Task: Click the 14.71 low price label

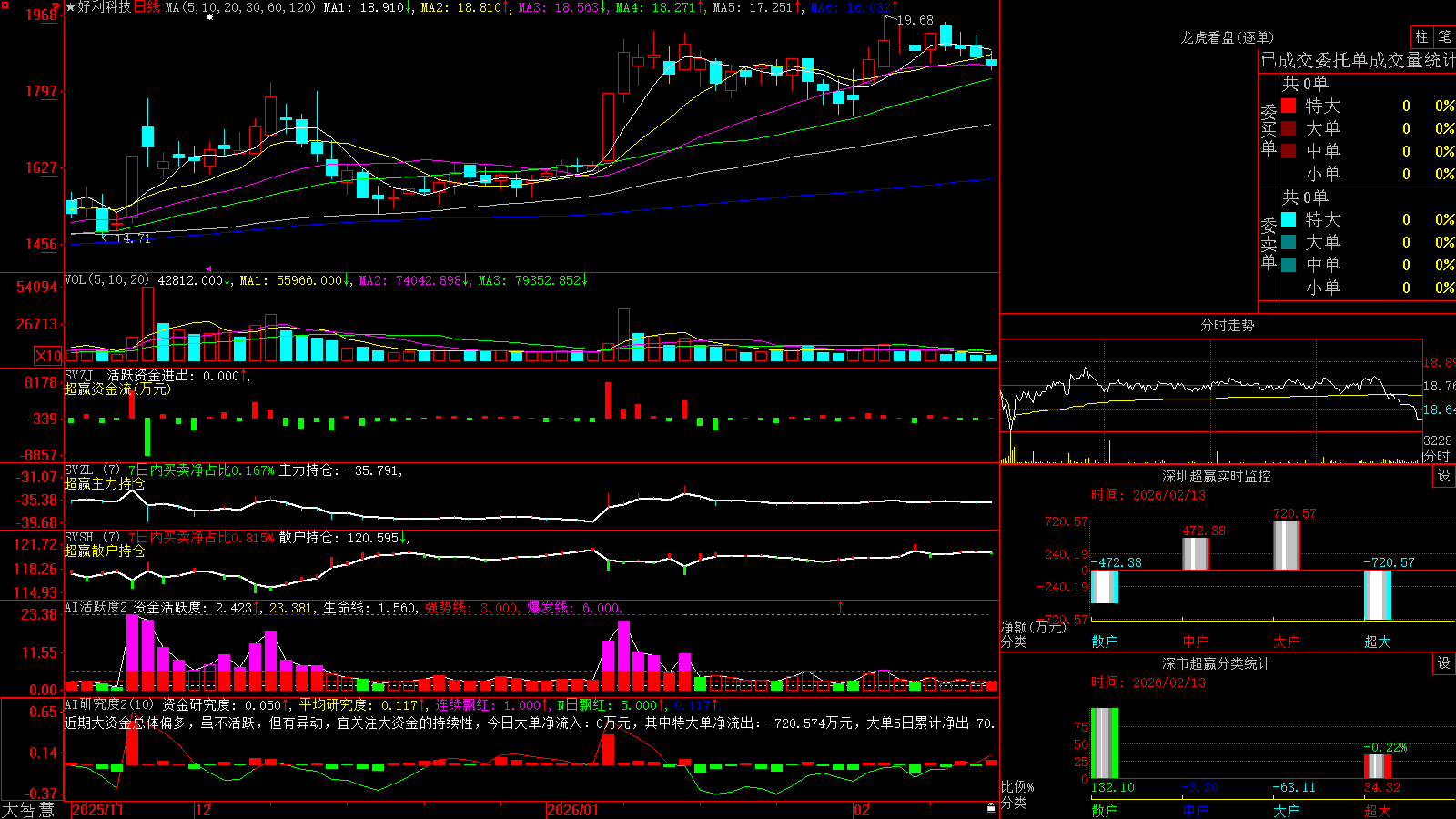Action: pyautogui.click(x=133, y=238)
